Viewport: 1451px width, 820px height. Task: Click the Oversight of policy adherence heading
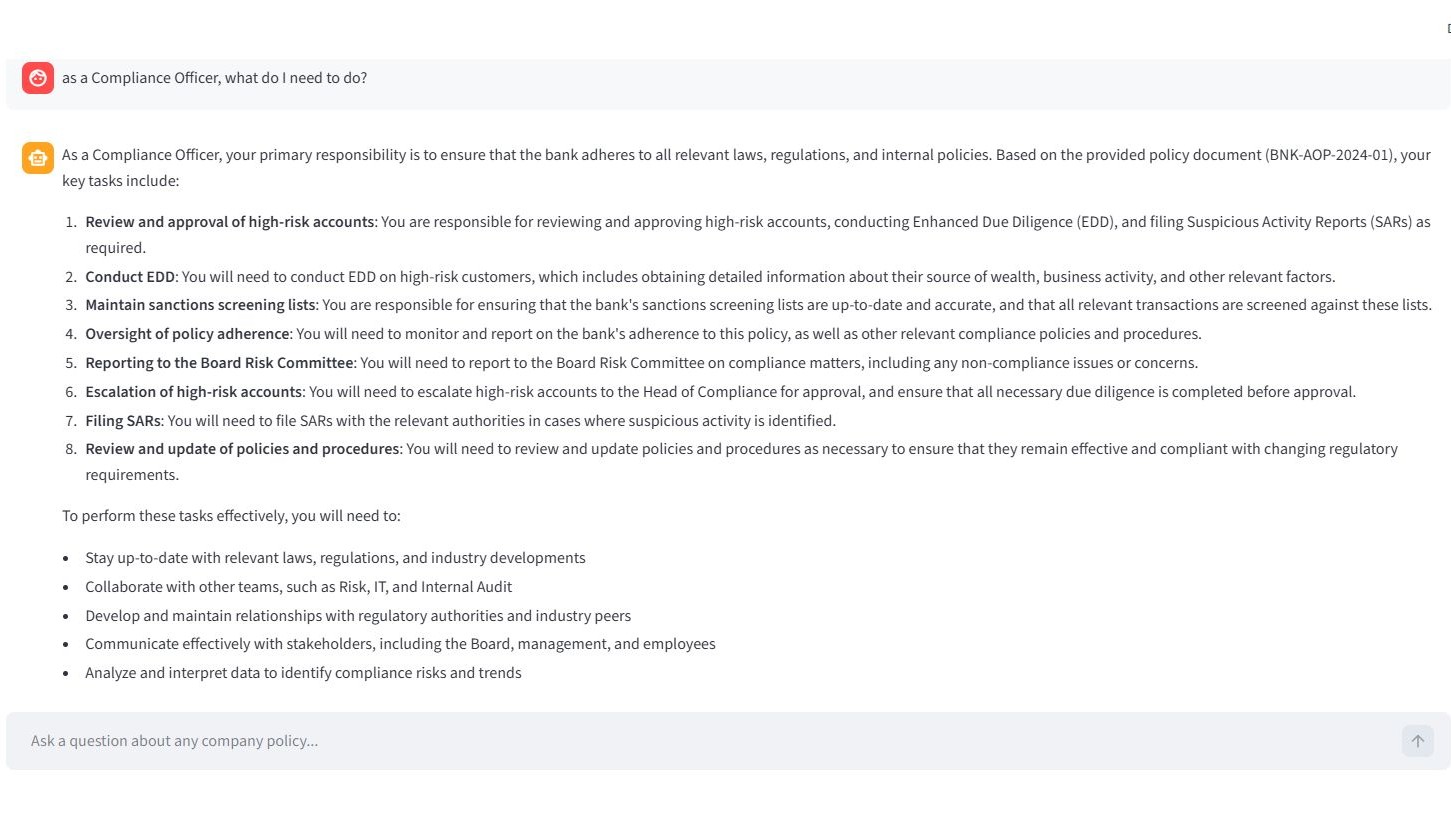[x=186, y=333]
